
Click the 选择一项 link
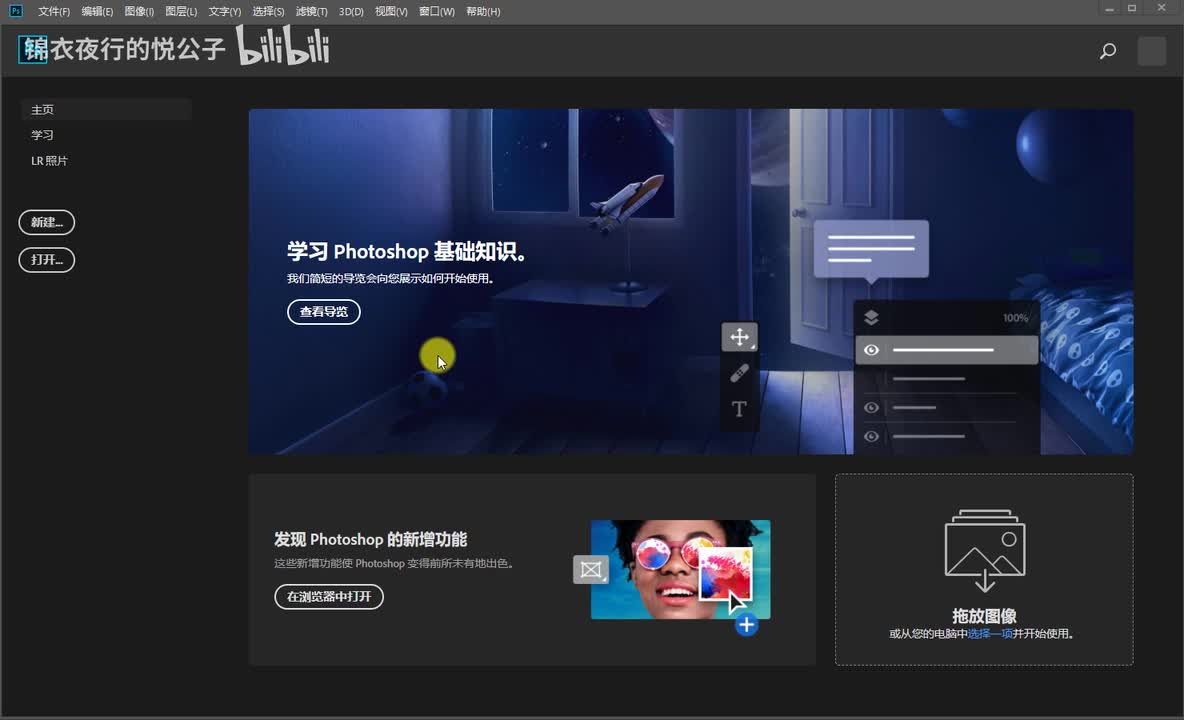pyautogui.click(x=990, y=633)
